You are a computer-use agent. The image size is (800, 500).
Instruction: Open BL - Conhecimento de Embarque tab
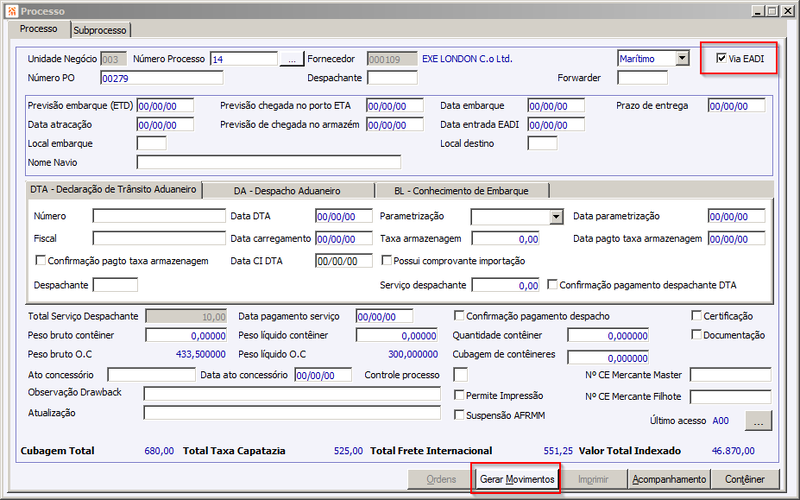pyautogui.click(x=461, y=191)
